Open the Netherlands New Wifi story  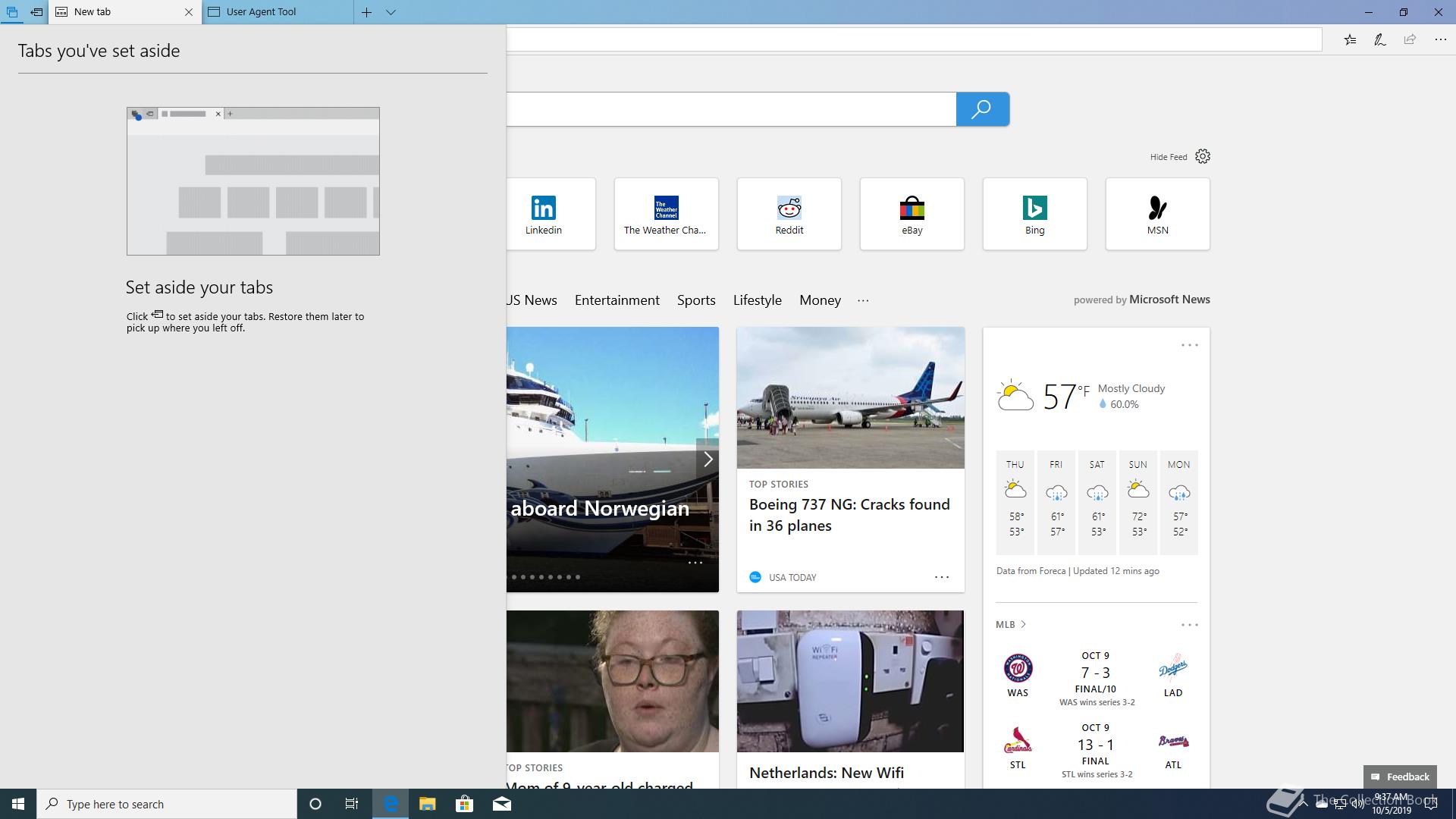(x=827, y=773)
